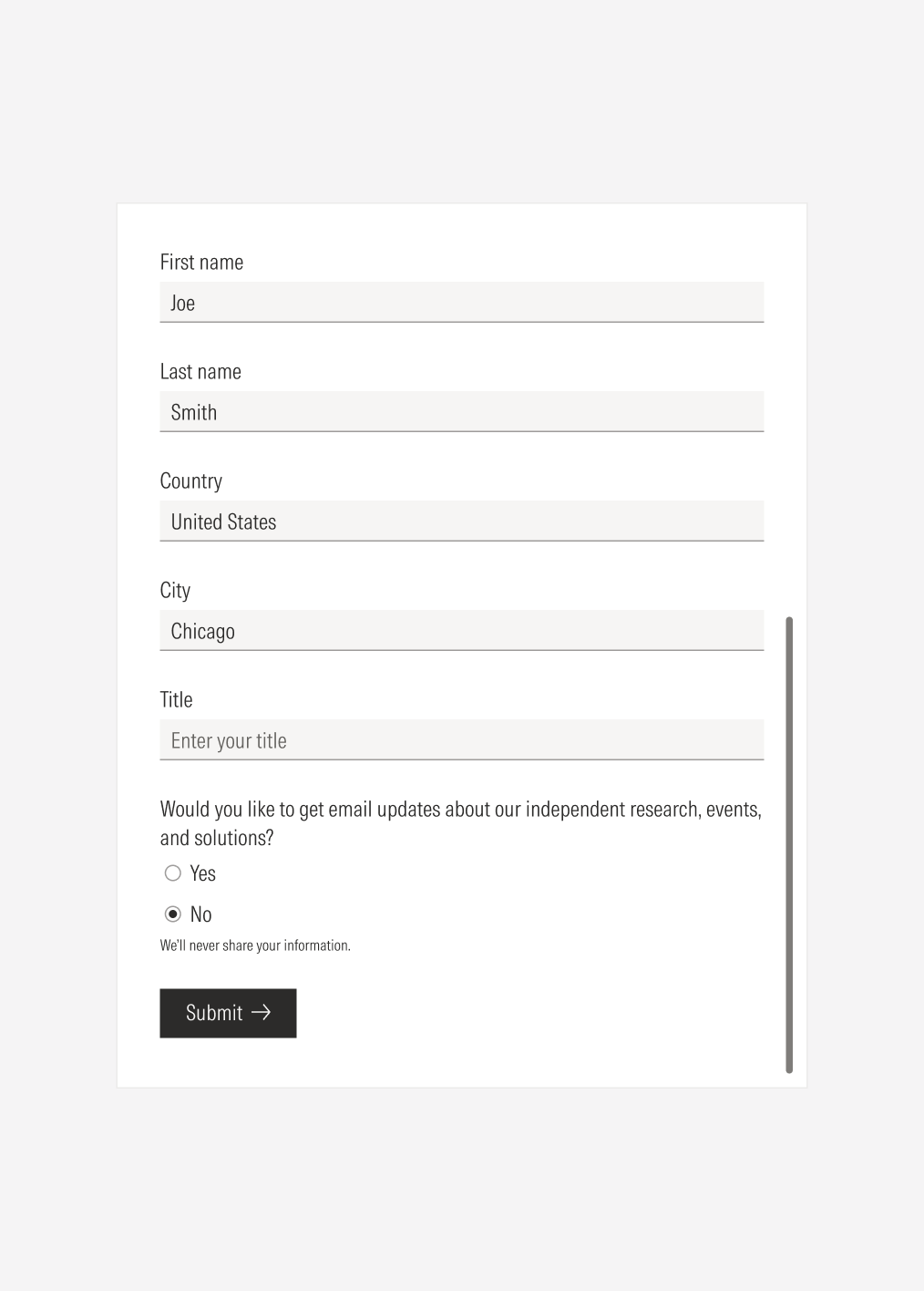Click the City field containing Chicago
The height and width of the screenshot is (1291, 924).
[x=461, y=630]
